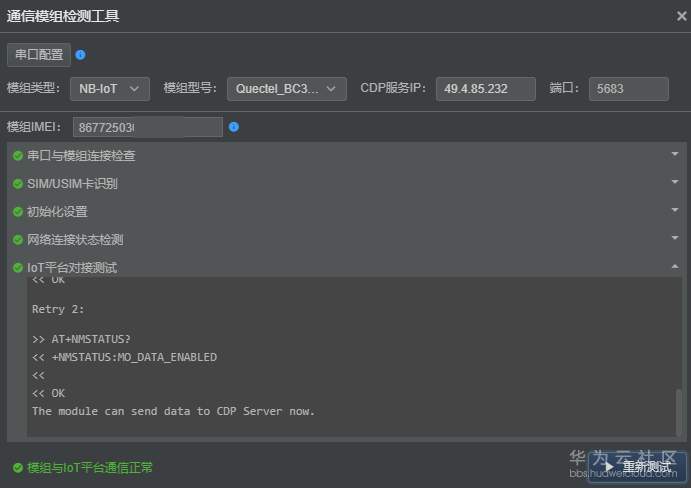
Task: Collapse the IoT平台对接测试 section arrow
Action: 675,266
